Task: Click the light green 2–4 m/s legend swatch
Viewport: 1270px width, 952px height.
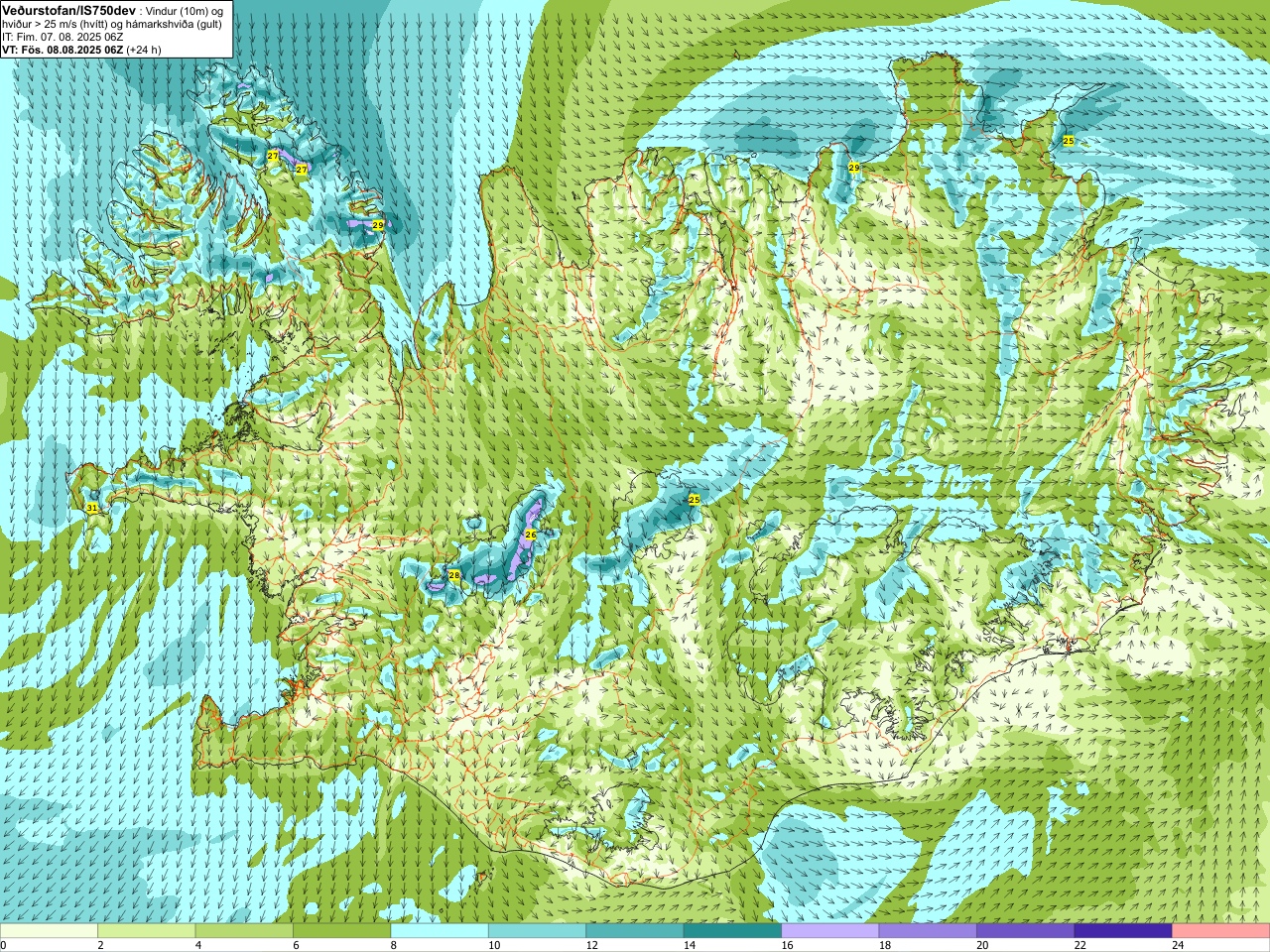Action: click(x=146, y=931)
